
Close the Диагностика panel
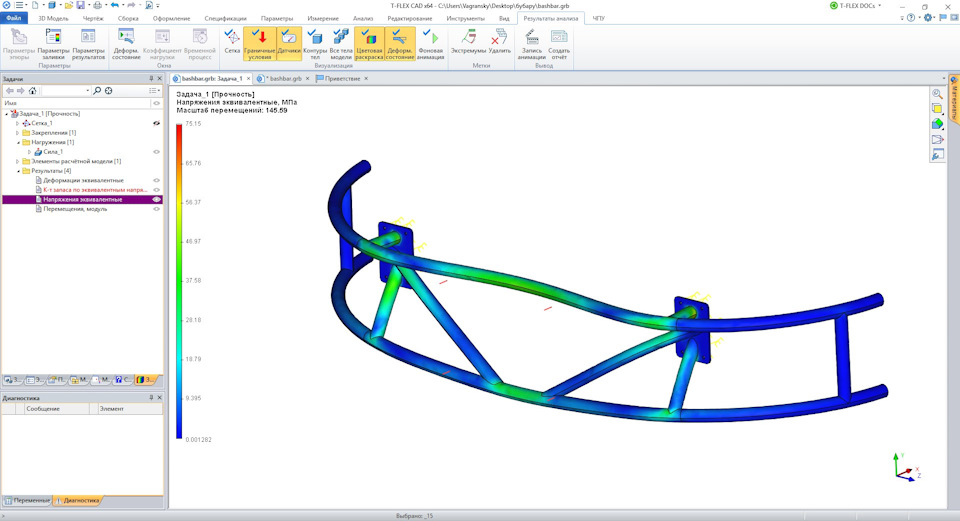coord(159,398)
